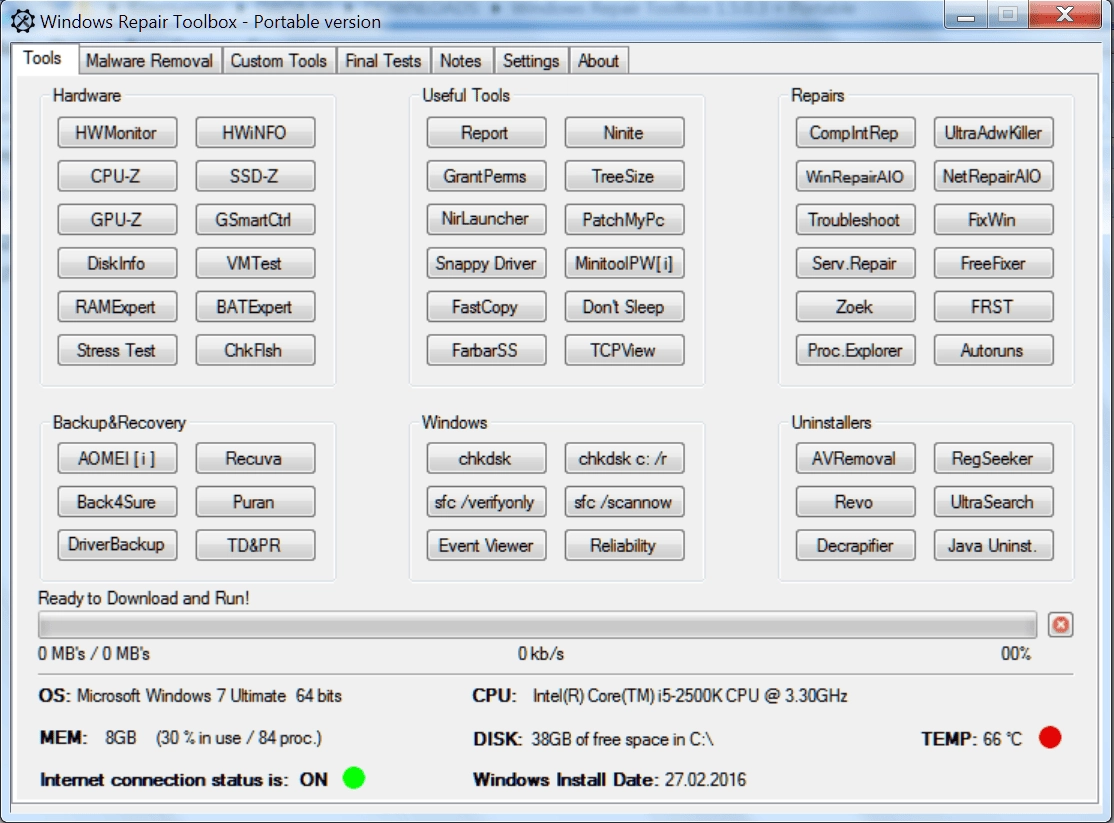The width and height of the screenshot is (1114, 823).
Task: Click the CPU-Z button
Action: coord(117,176)
